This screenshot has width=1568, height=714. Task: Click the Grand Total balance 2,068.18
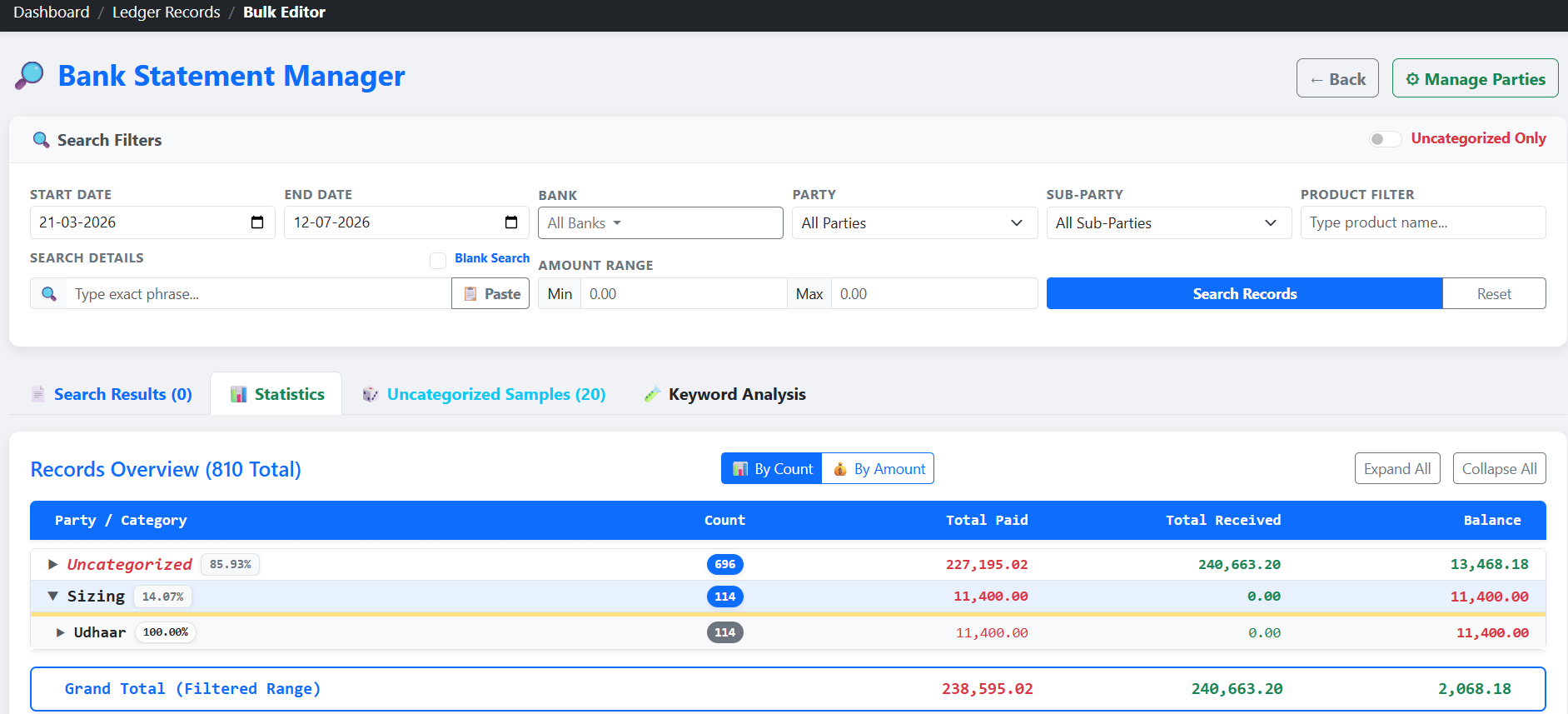point(1474,689)
